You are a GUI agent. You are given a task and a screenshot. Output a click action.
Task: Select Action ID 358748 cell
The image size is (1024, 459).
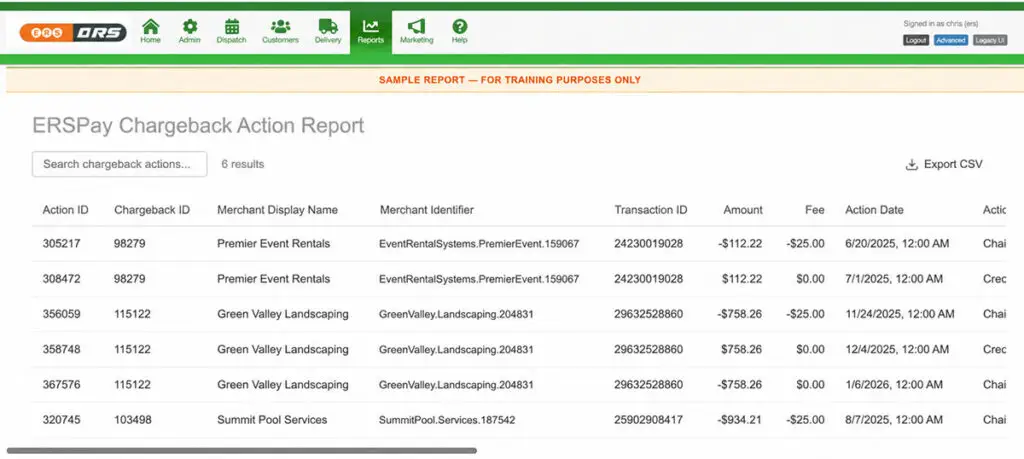point(61,349)
